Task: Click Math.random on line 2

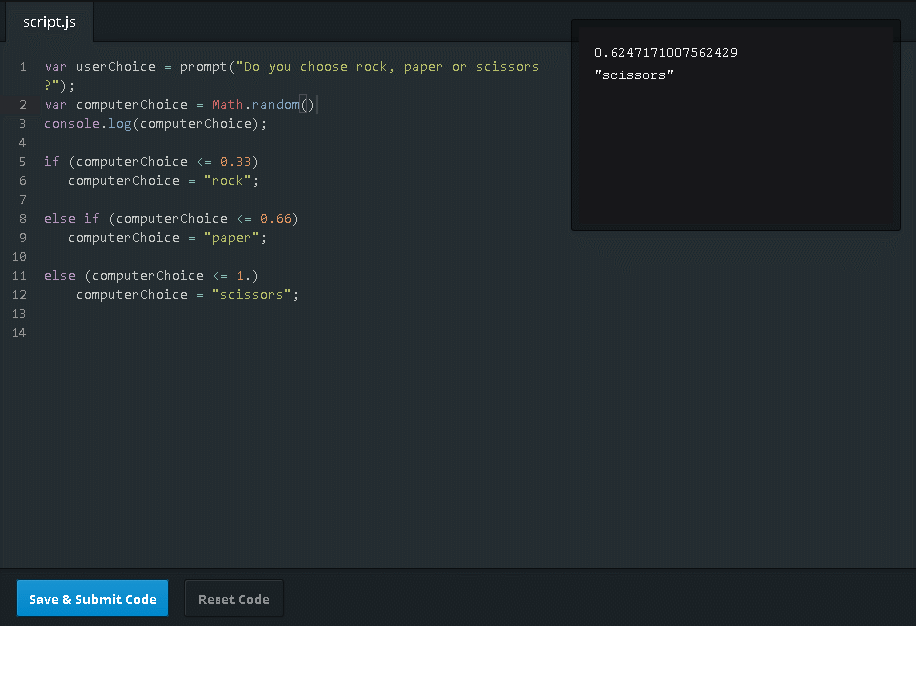Action: tap(256, 105)
